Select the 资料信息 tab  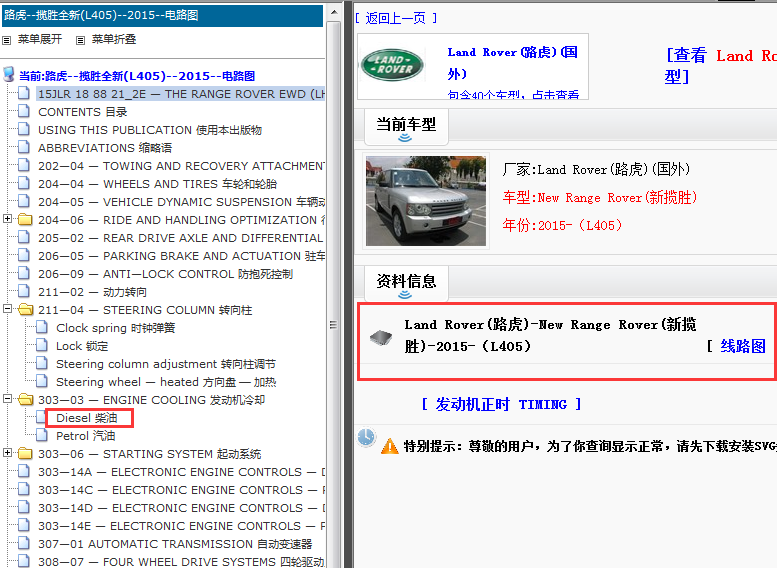point(406,284)
